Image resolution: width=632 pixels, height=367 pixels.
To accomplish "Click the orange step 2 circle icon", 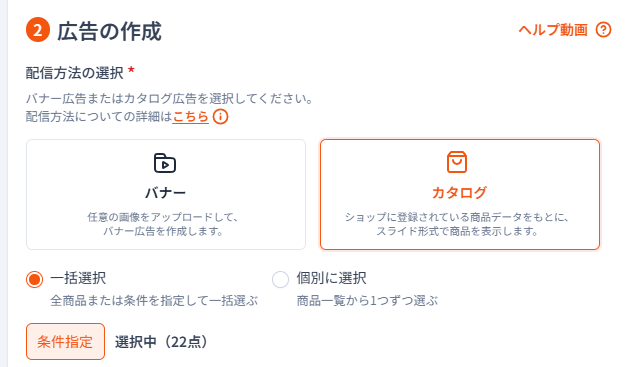I will coord(38,30).
